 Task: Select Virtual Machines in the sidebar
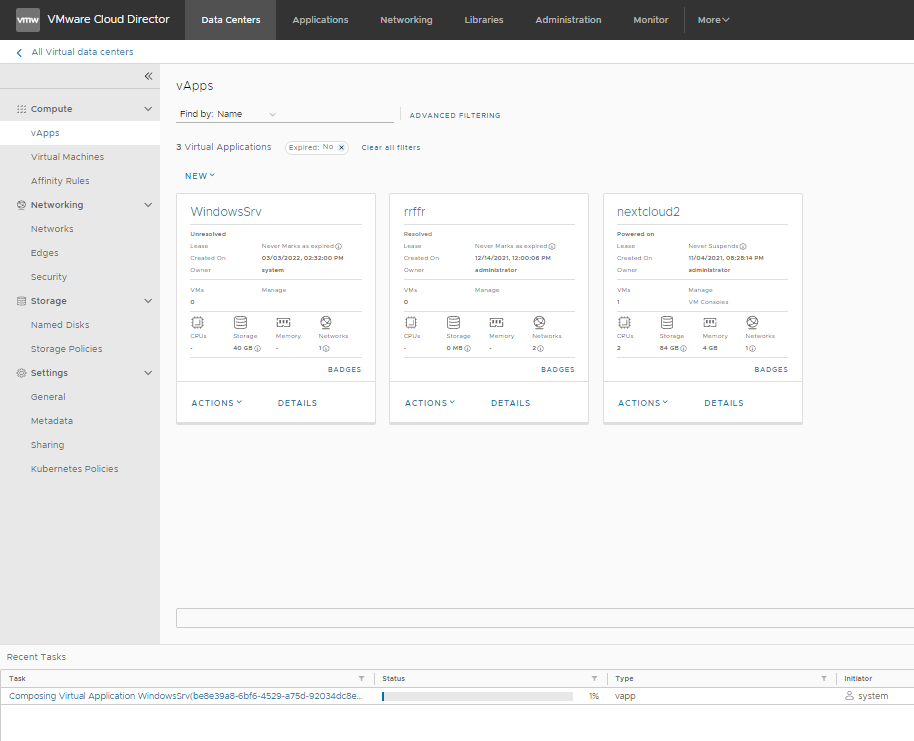tap(67, 157)
